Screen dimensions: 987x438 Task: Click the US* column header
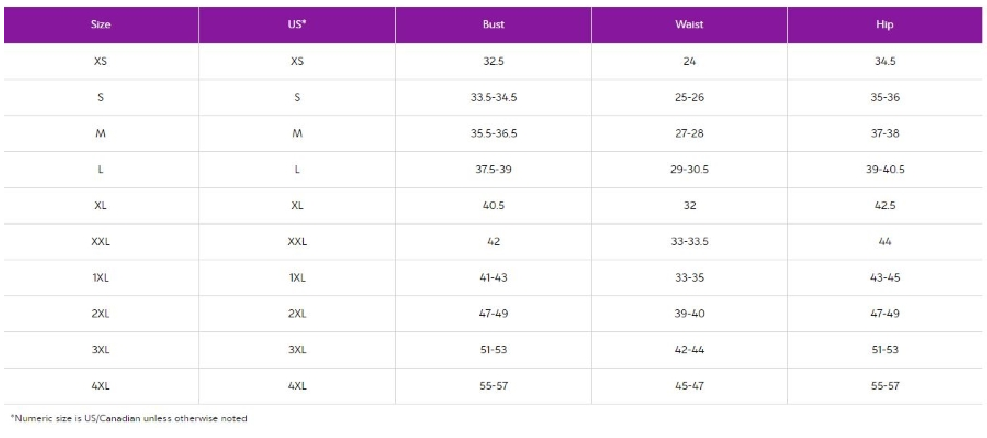pyautogui.click(x=297, y=24)
